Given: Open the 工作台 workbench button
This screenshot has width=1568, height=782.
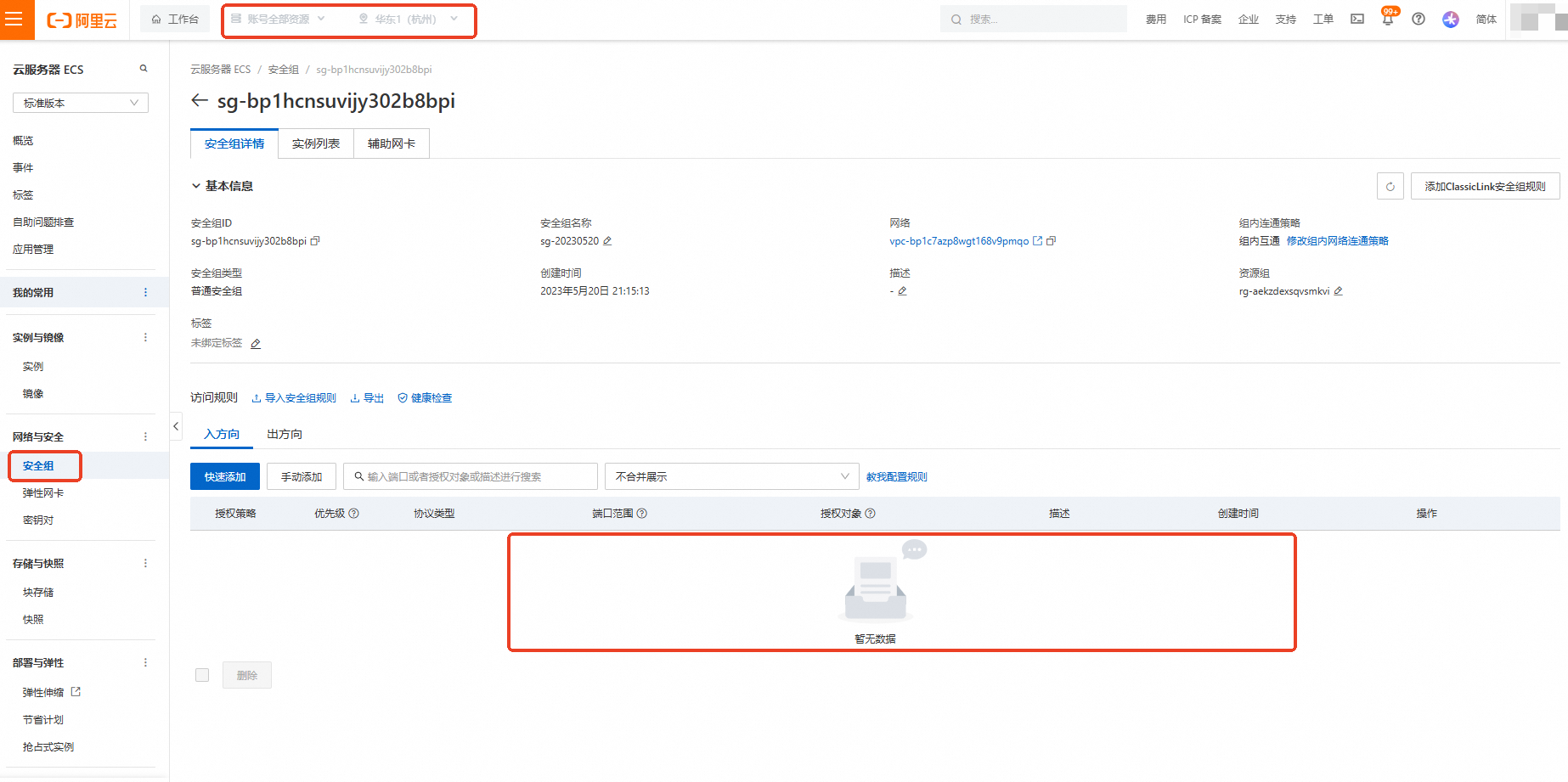Looking at the screenshot, I should (x=175, y=19).
